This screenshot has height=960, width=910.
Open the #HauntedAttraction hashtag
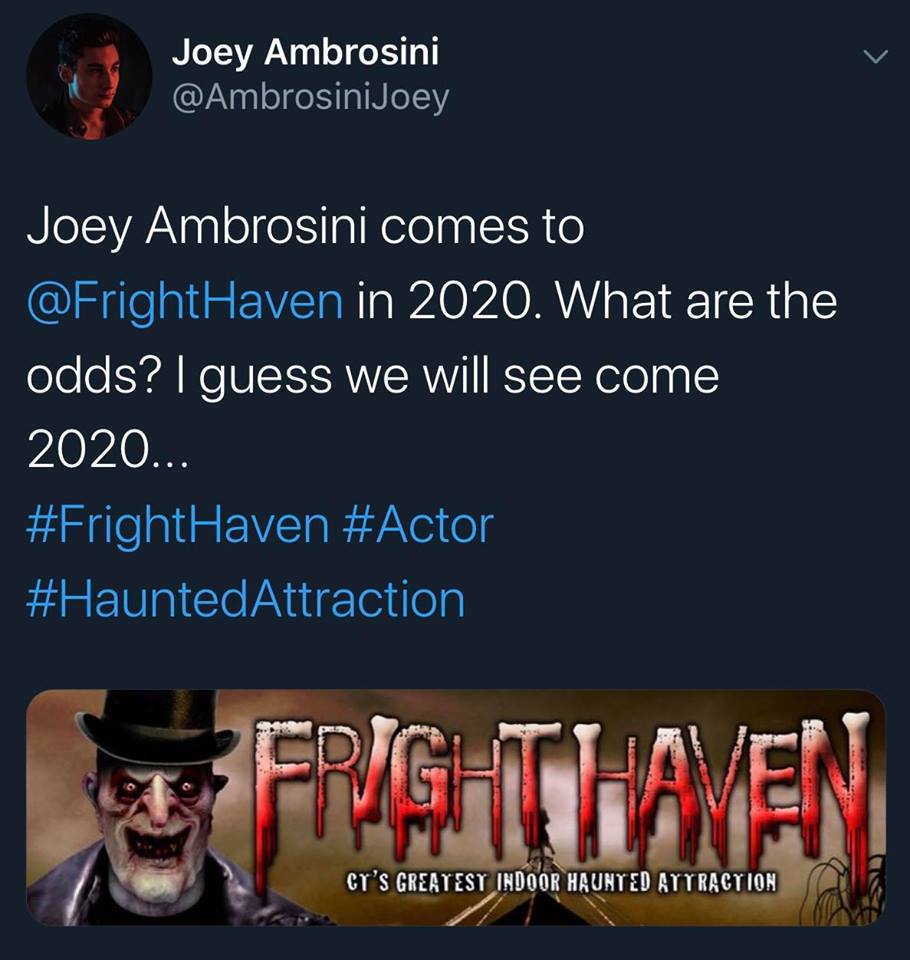(246, 599)
